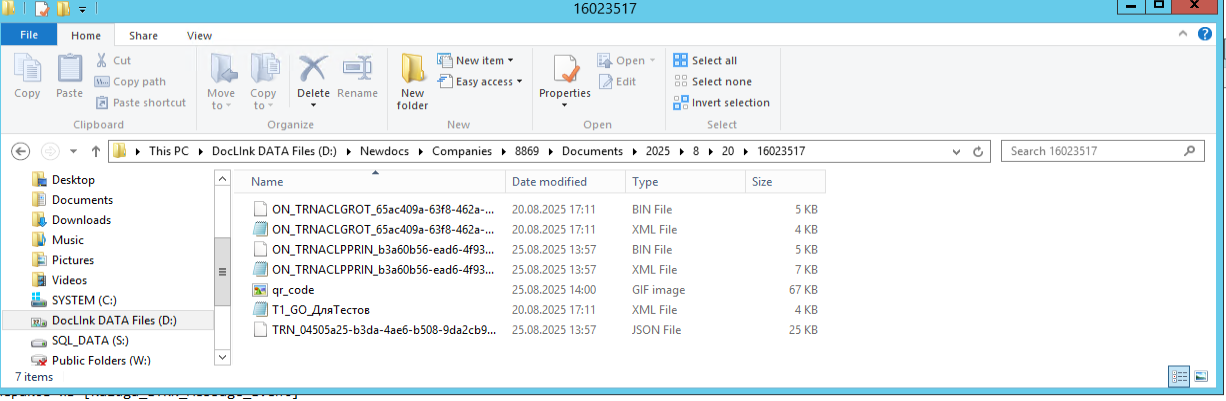The image size is (1226, 401).
Task: Click Companies in the address path
Action: point(463,151)
